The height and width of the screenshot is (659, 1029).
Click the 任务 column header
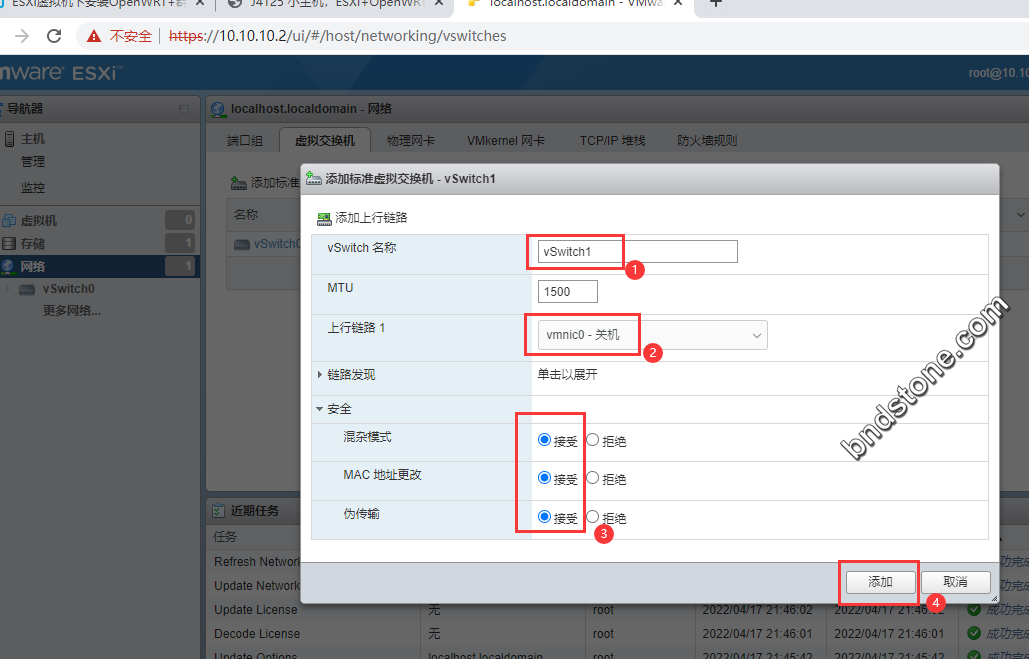[x=225, y=537]
